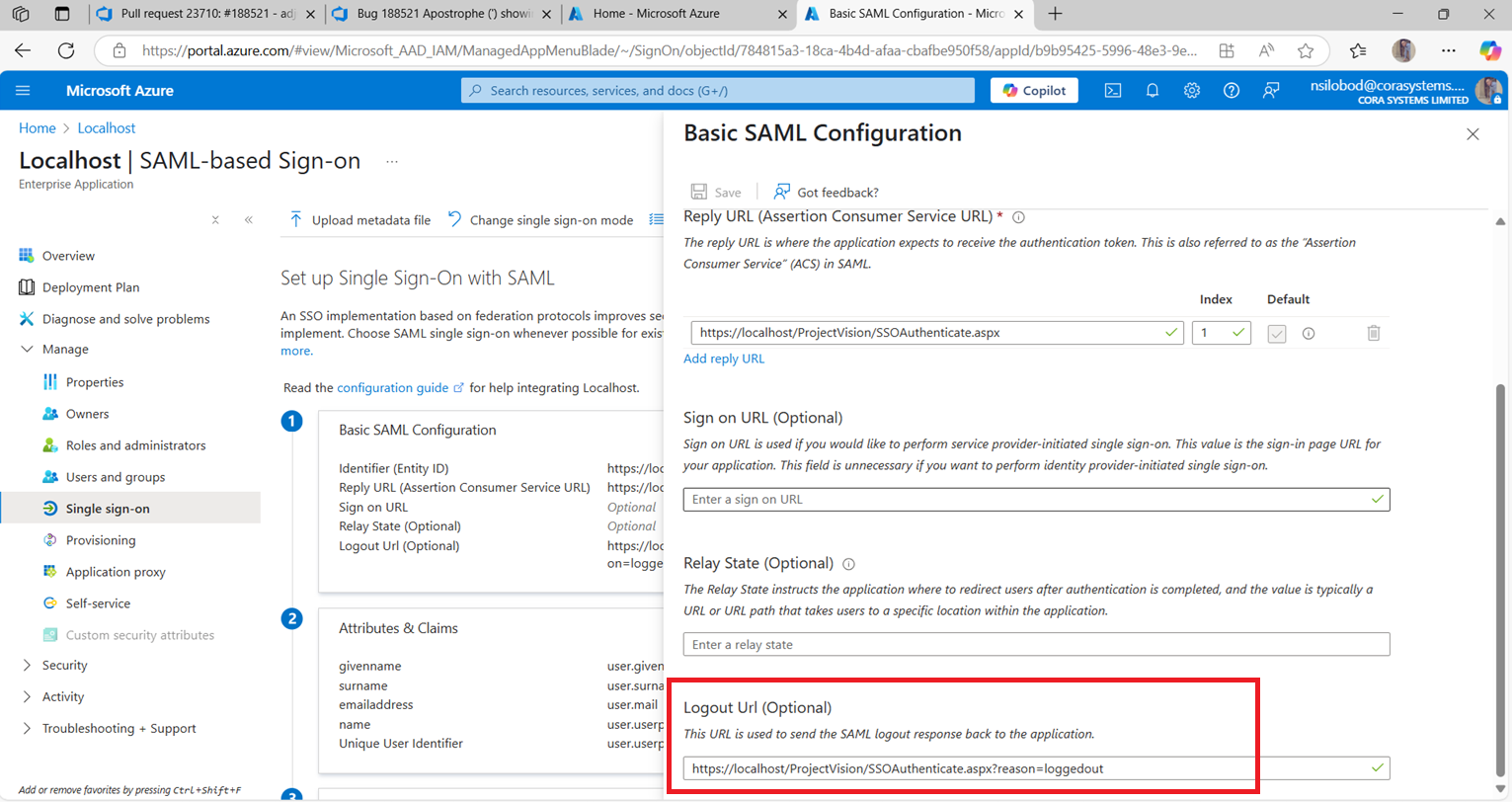Switch to Pull request 23710 tab
This screenshot has height=802, width=1512.
point(207,14)
